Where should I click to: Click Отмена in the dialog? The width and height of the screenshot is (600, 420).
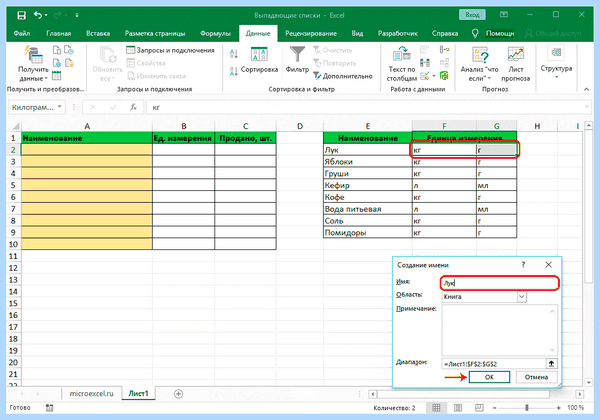coord(536,377)
